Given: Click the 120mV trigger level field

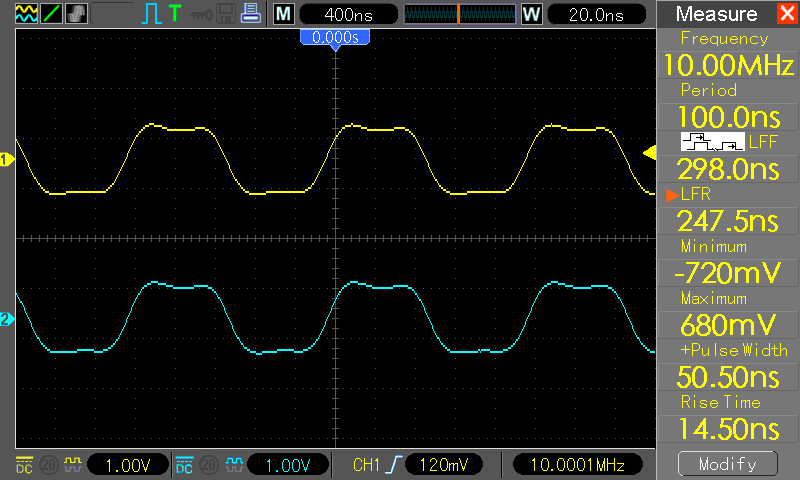Looking at the screenshot, I should tap(443, 465).
